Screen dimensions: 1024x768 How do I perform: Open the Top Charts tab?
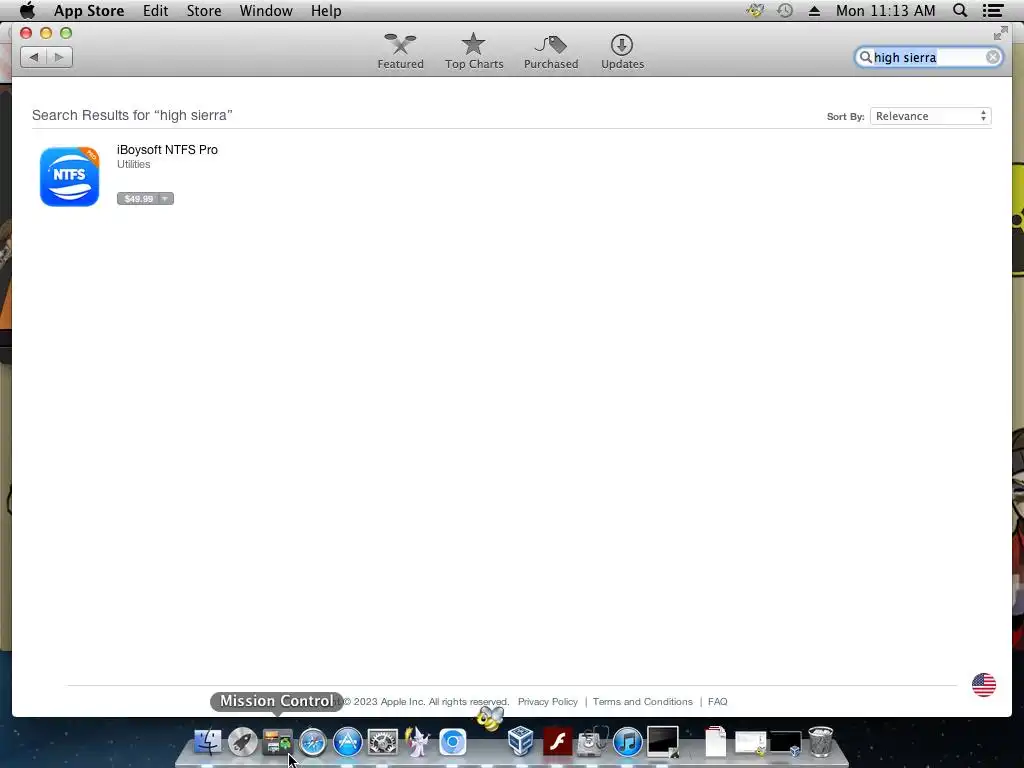coord(474,52)
